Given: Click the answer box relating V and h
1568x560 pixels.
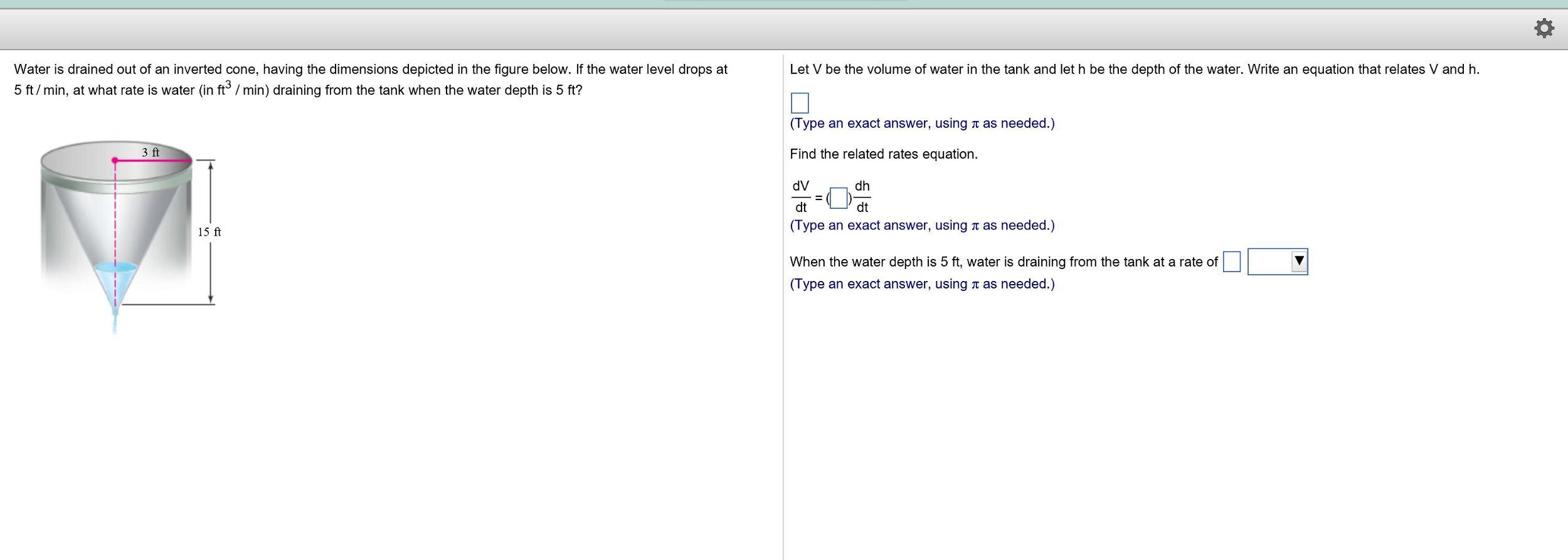Looking at the screenshot, I should pos(800,102).
